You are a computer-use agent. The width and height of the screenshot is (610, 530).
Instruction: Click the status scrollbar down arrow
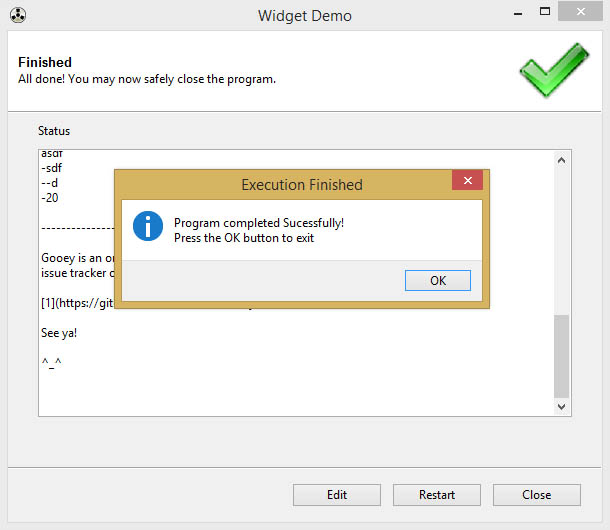[x=562, y=406]
